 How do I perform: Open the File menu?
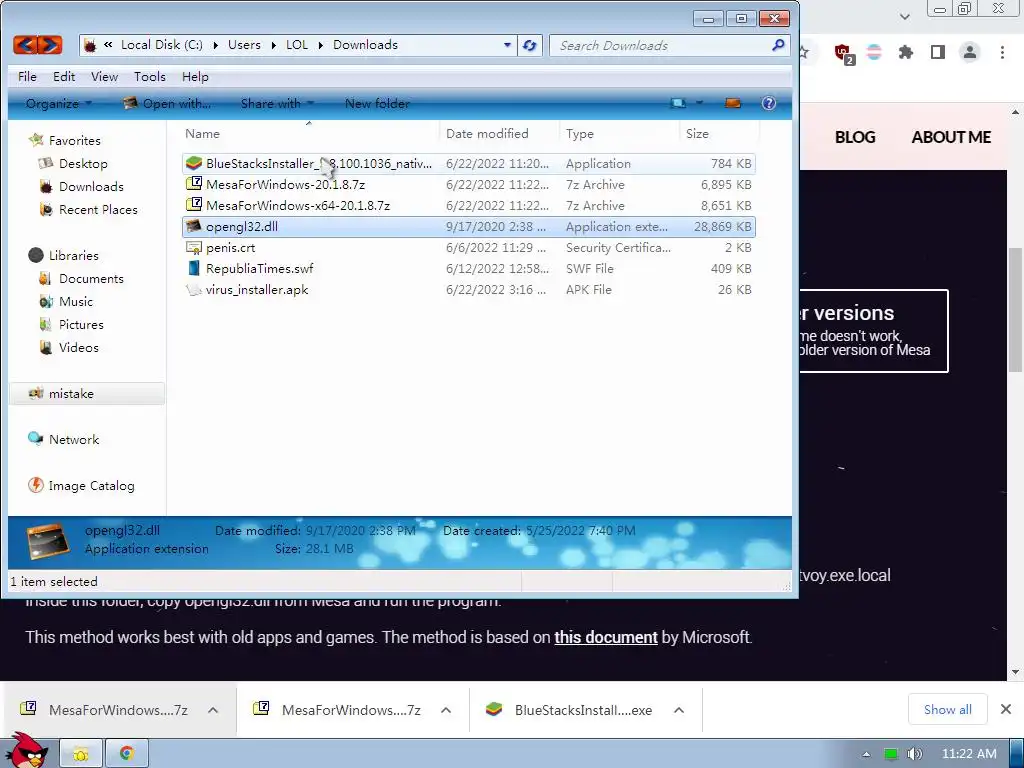pyautogui.click(x=27, y=76)
